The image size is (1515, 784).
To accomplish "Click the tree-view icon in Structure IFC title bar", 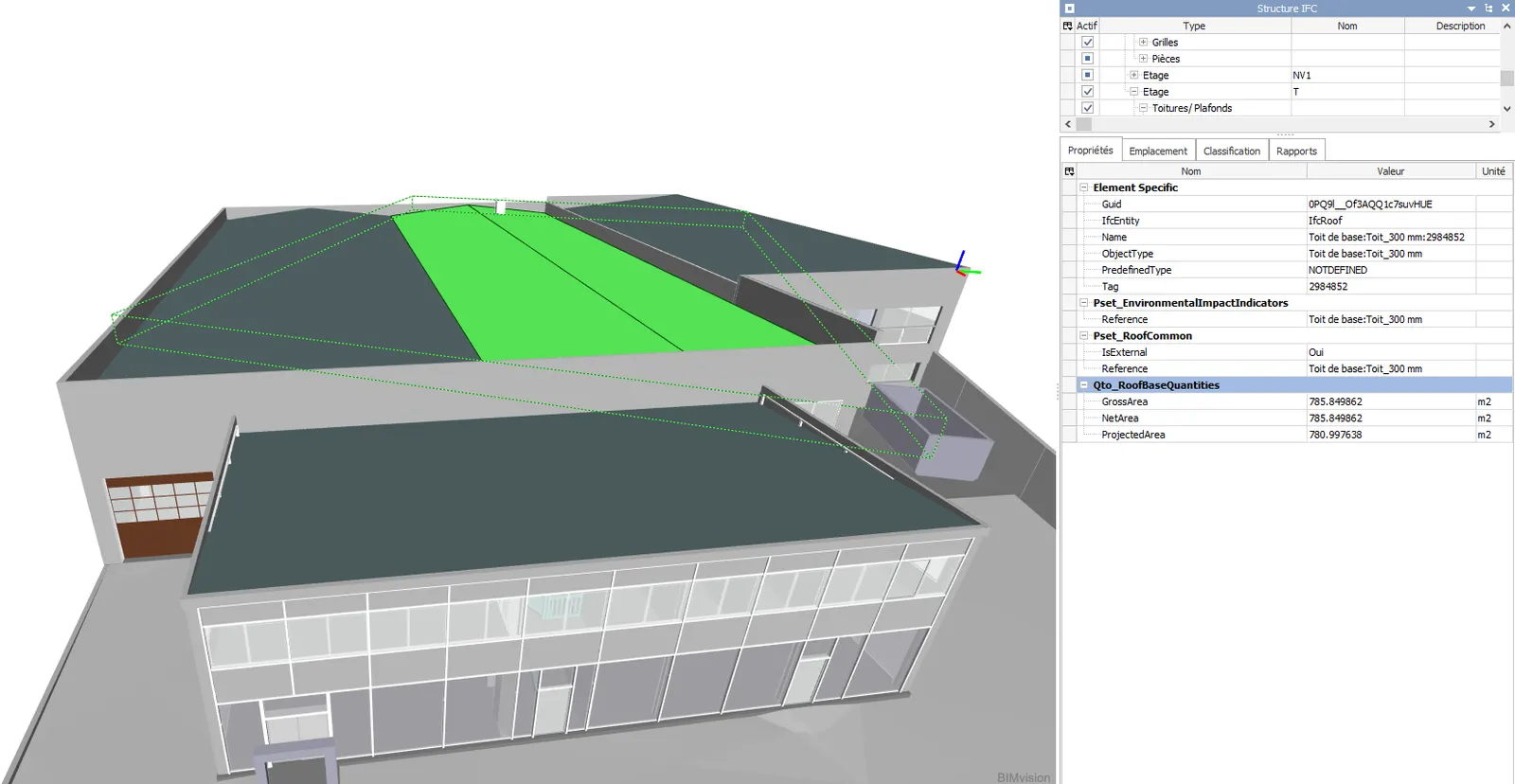I will point(1488,9).
